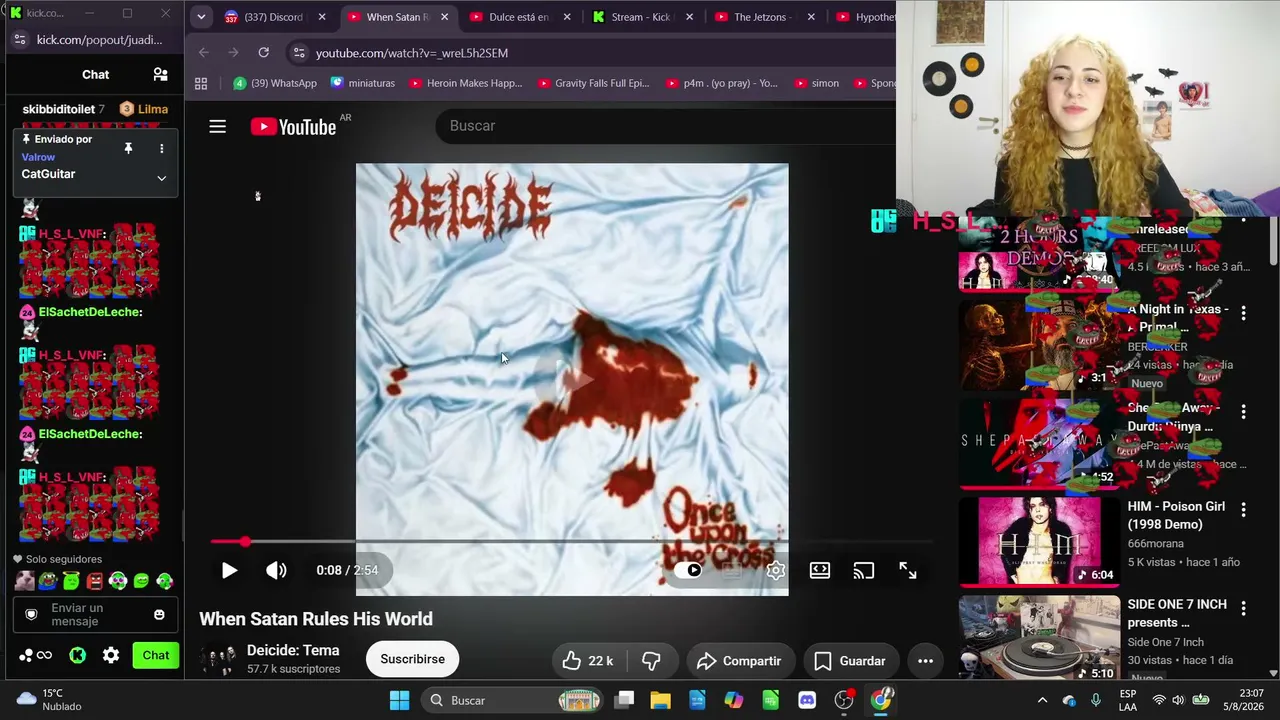This screenshot has height=720, width=1280.
Task: Open 'Deicide: Tema' channel link
Action: 293,650
